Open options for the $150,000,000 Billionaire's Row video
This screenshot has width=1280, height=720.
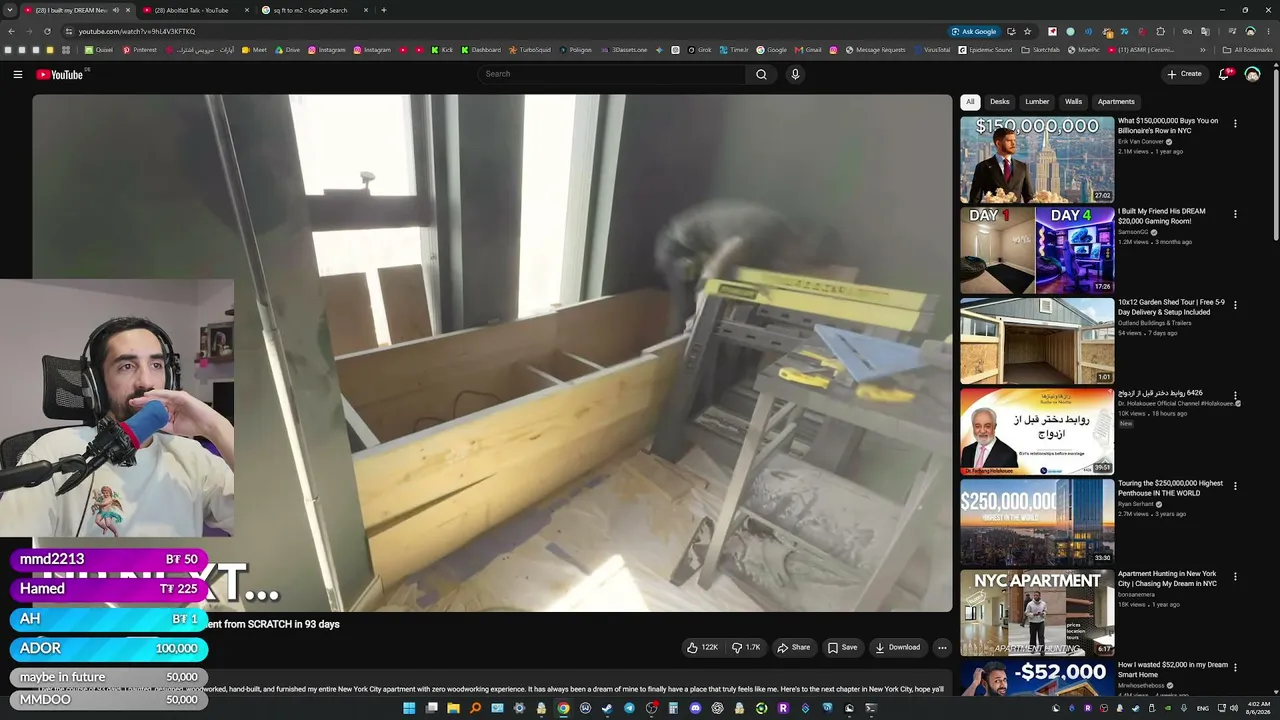[1235, 123]
